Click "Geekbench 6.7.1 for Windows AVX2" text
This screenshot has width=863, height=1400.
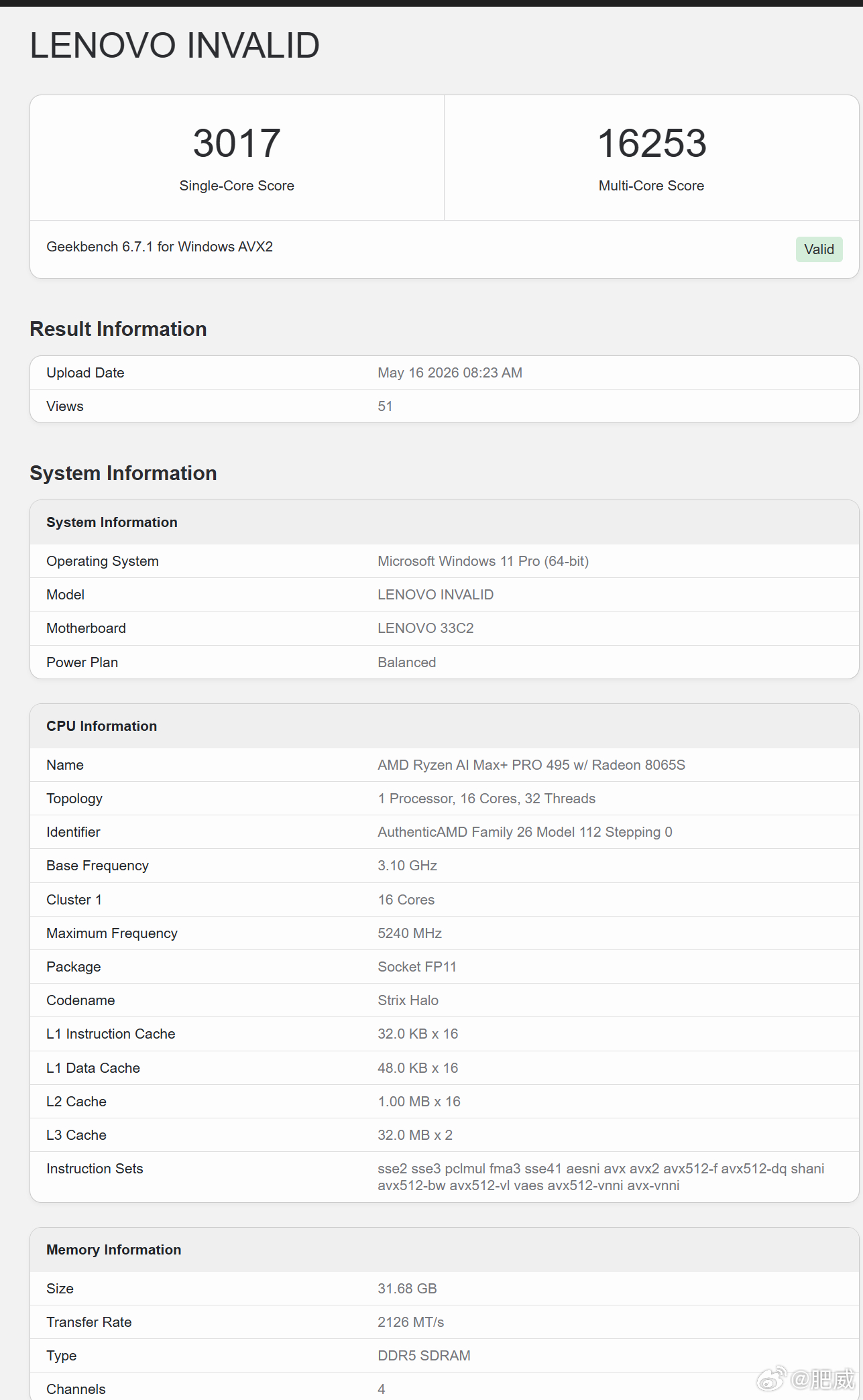tap(160, 247)
